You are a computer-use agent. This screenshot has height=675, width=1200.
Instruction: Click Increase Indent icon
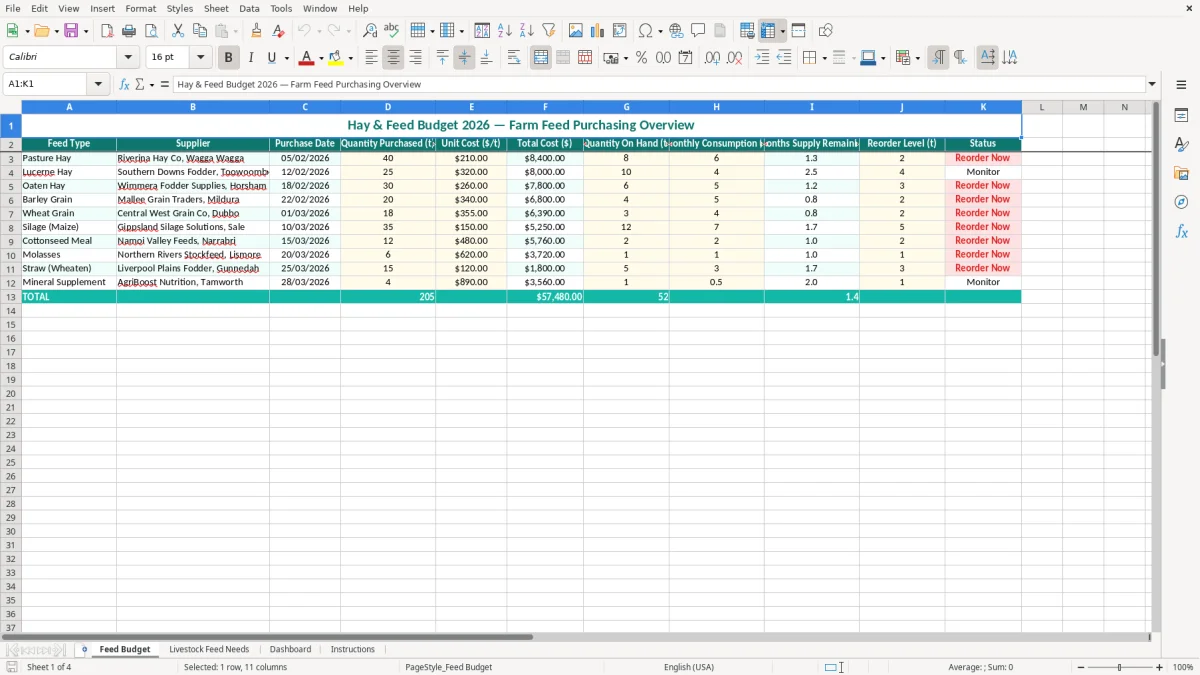click(x=762, y=58)
